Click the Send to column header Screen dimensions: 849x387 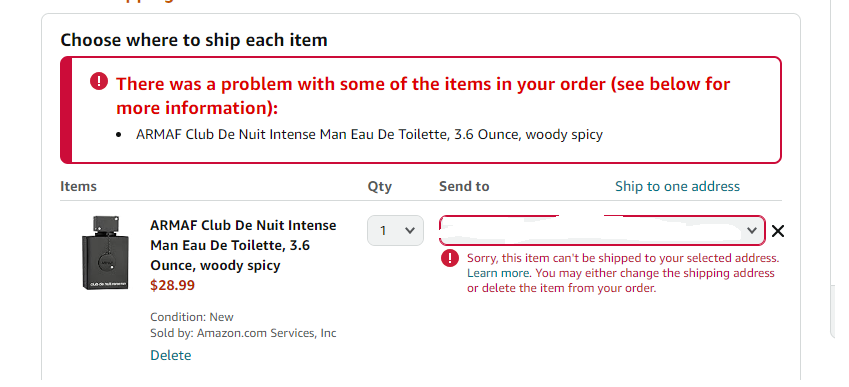[x=464, y=186]
